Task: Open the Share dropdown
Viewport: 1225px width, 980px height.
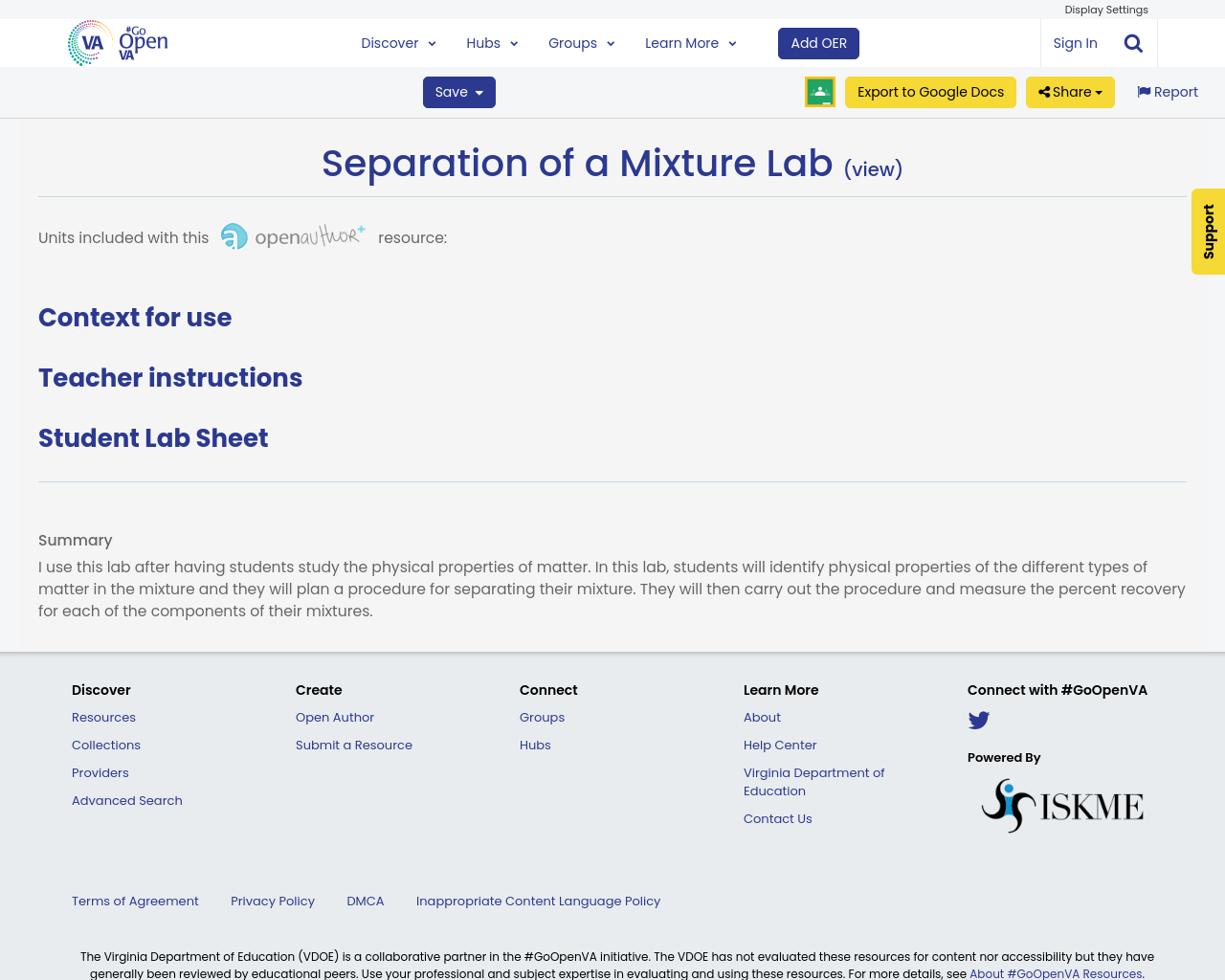Action: (1070, 91)
